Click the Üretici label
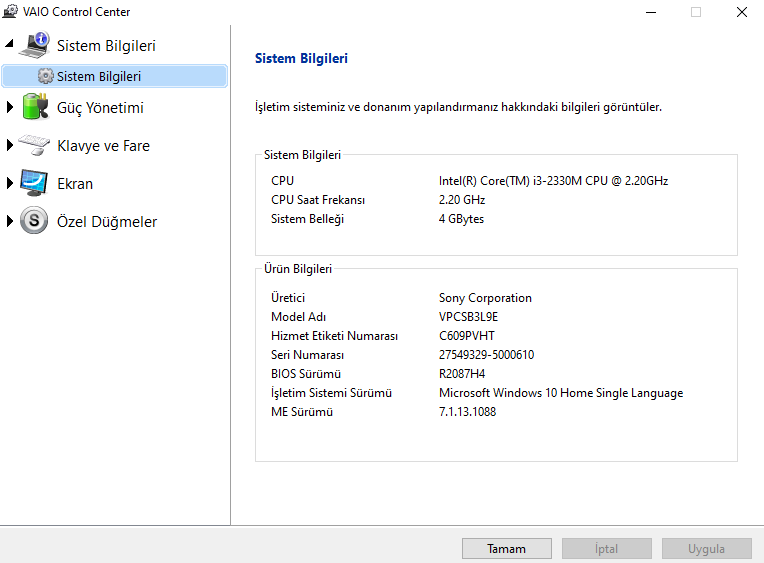Image resolution: width=764 pixels, height=563 pixels. tap(288, 298)
